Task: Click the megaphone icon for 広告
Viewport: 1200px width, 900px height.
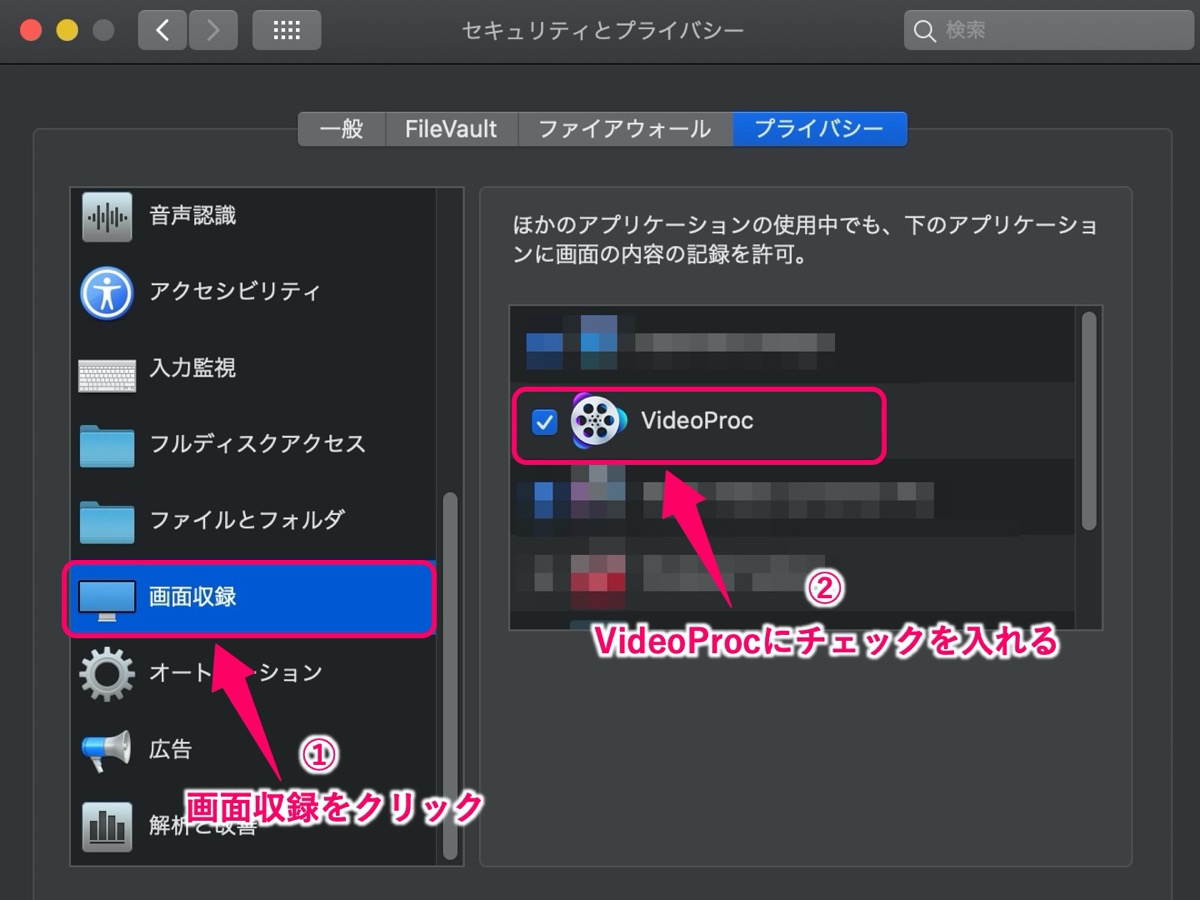Action: (x=106, y=751)
